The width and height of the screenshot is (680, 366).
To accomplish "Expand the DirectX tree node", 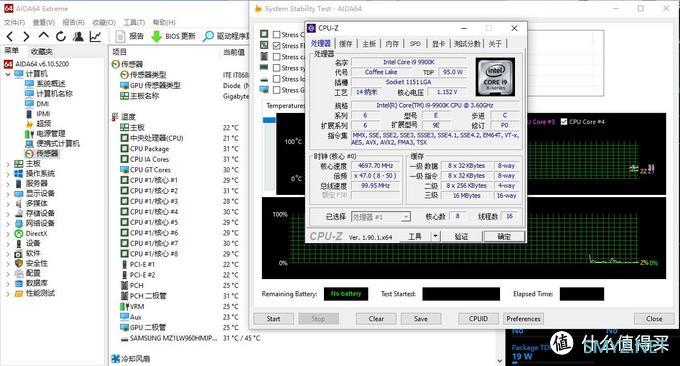I will 8,234.
